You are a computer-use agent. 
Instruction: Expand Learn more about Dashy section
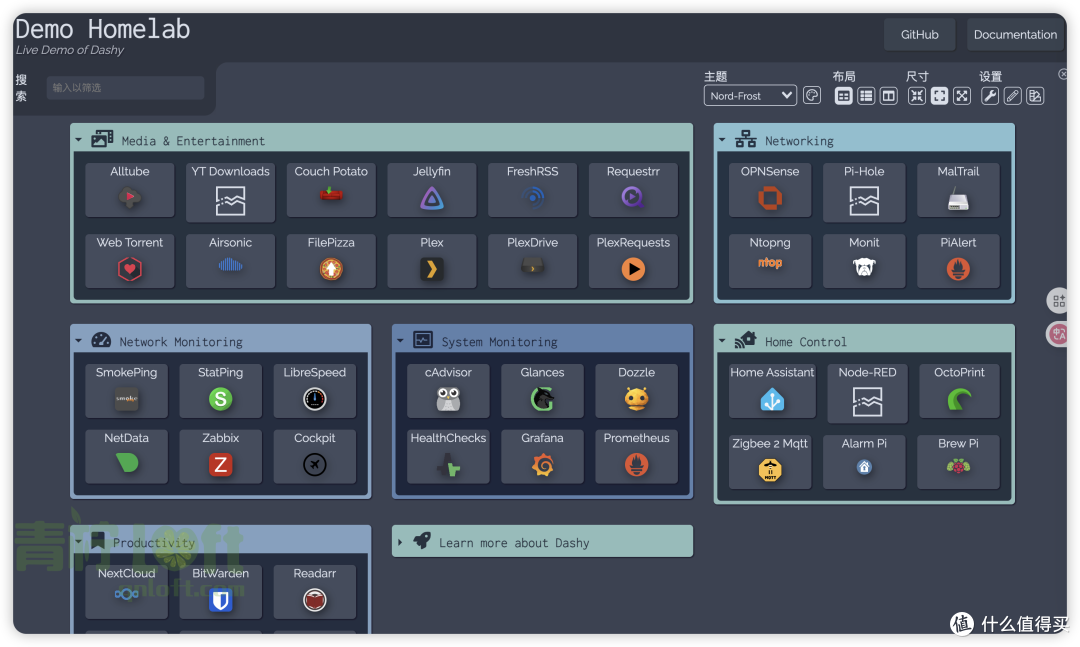(542, 542)
